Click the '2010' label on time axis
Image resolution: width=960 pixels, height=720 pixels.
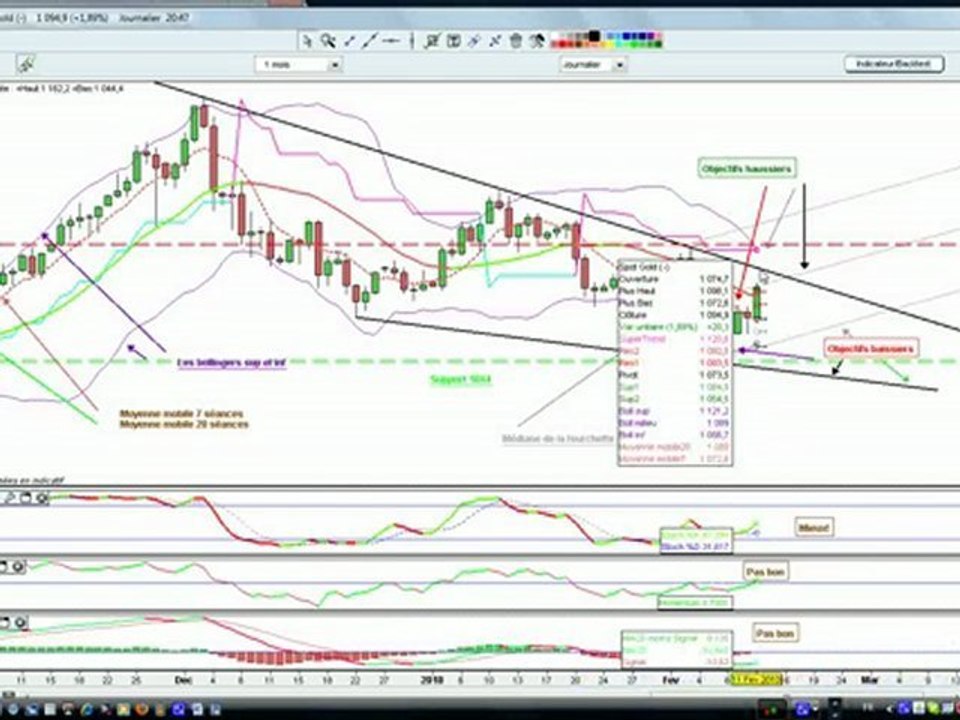tap(432, 680)
